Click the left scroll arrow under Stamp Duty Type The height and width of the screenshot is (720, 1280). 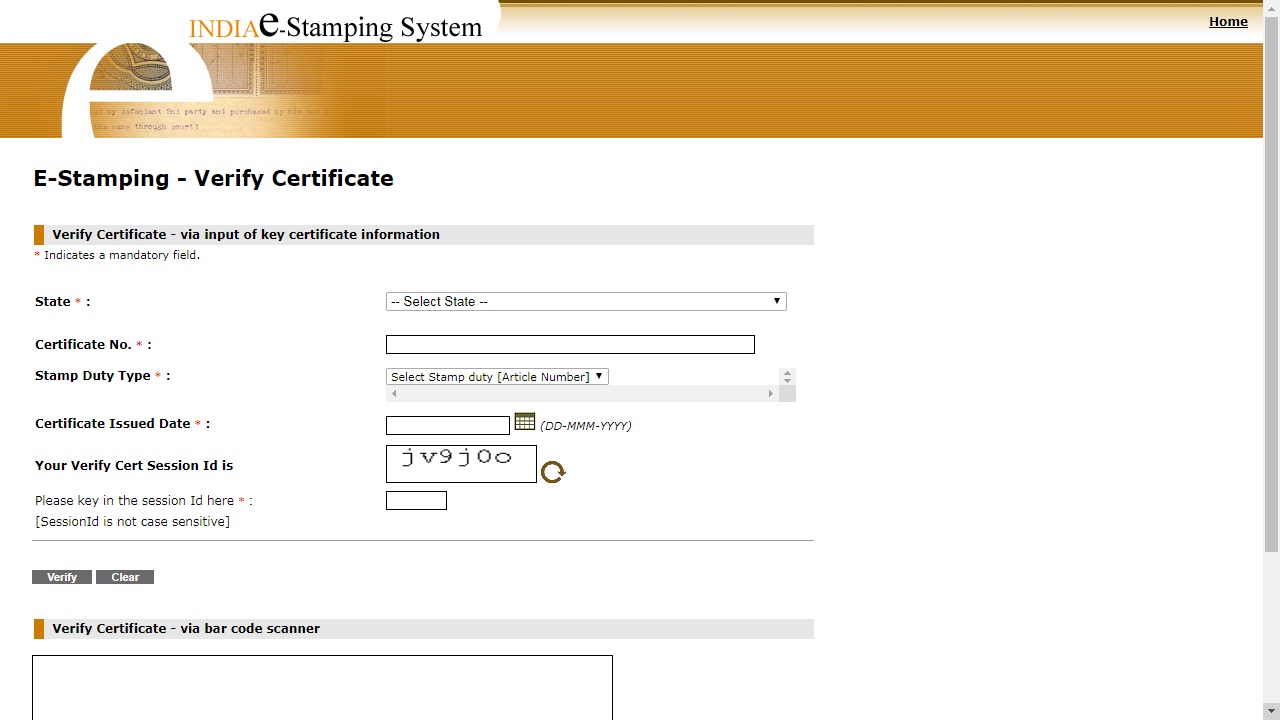[393, 393]
